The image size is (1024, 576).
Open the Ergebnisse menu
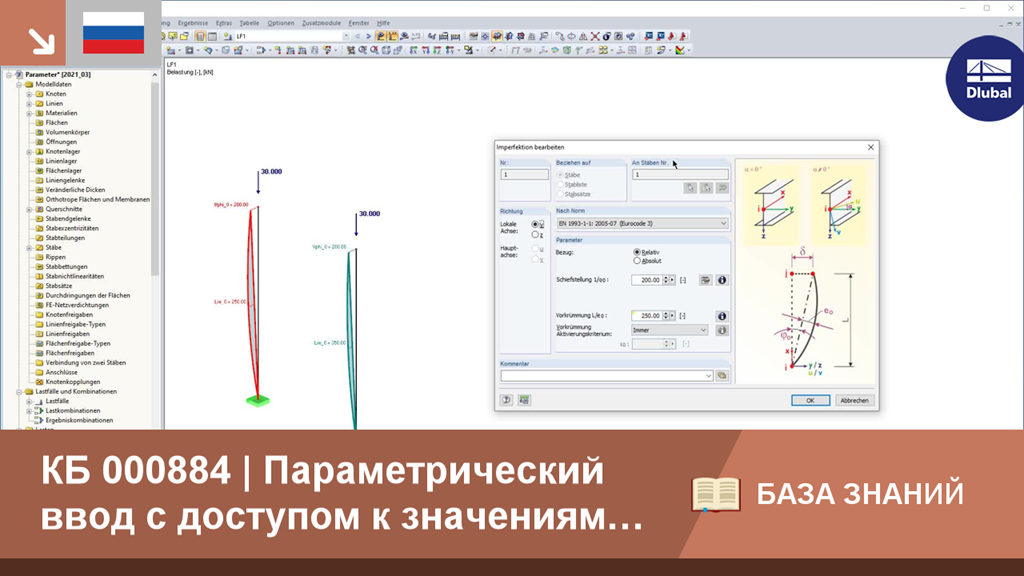point(193,23)
